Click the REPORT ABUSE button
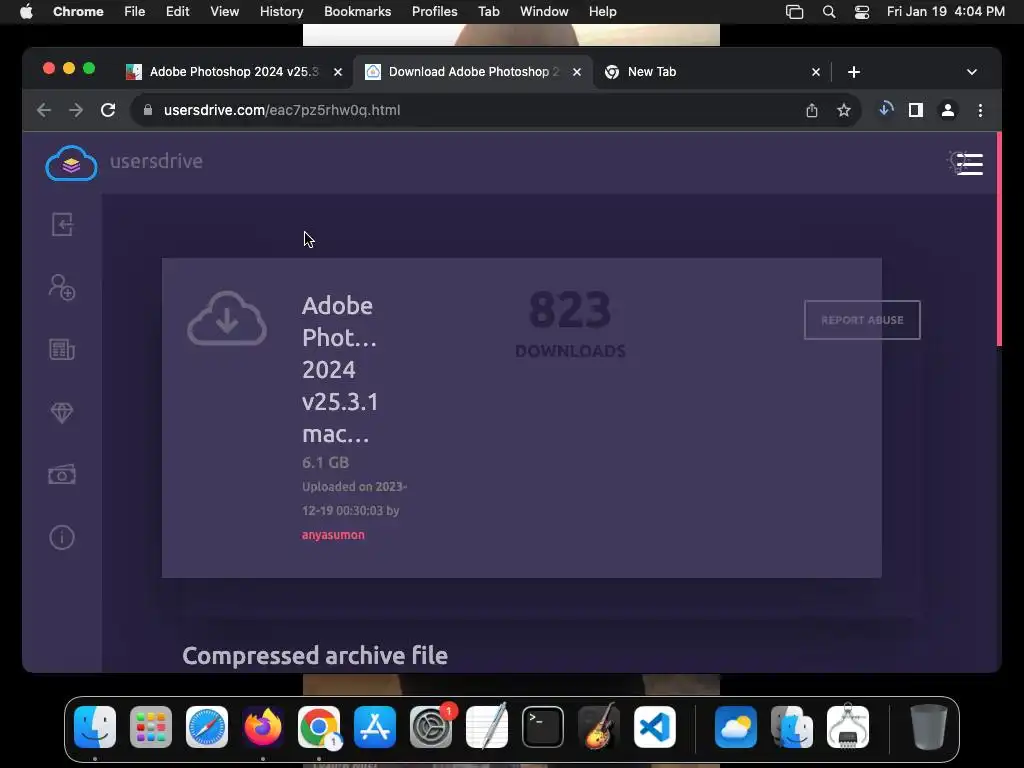 [x=862, y=320]
